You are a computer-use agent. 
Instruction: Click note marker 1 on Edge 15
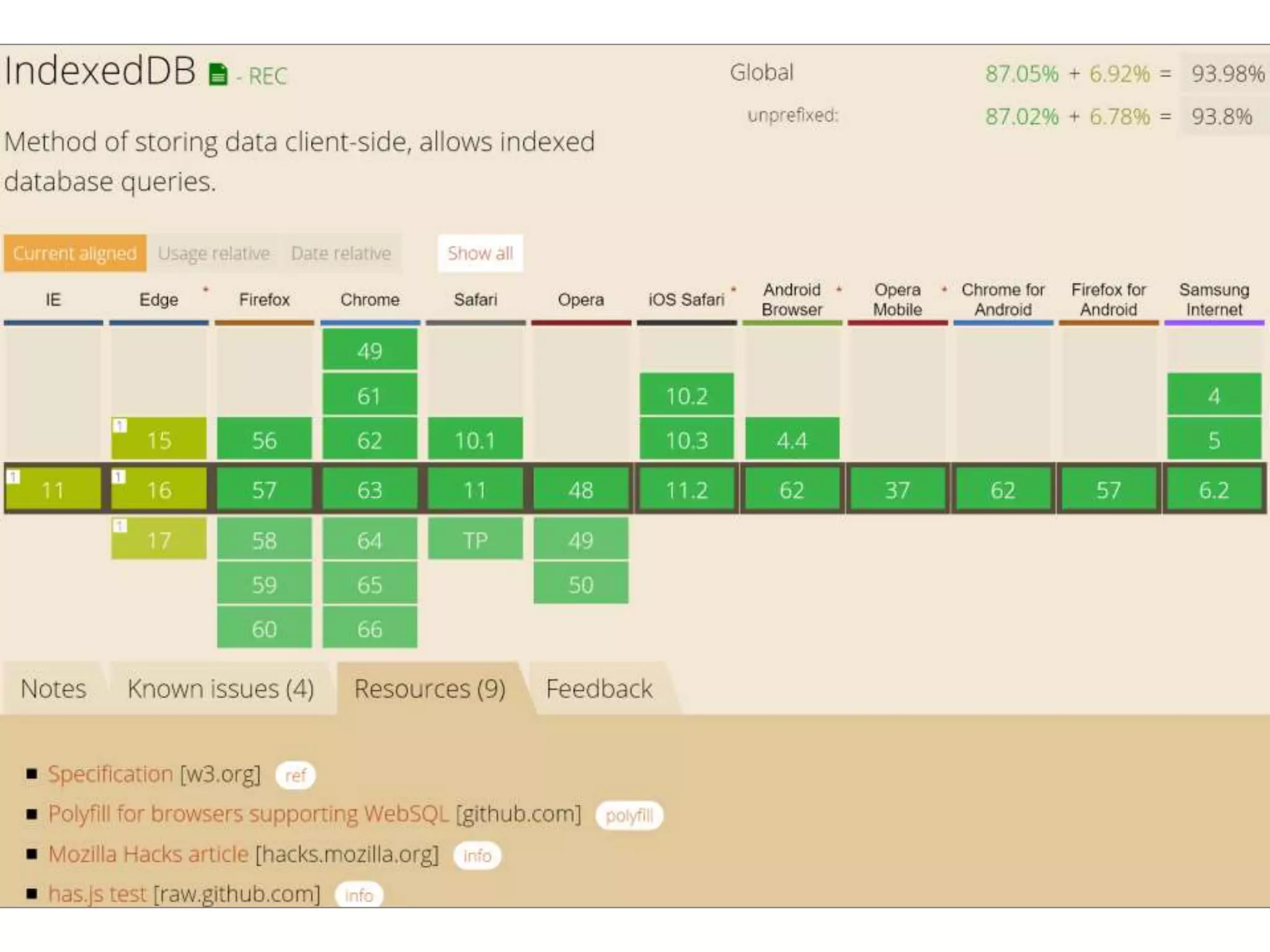point(120,426)
